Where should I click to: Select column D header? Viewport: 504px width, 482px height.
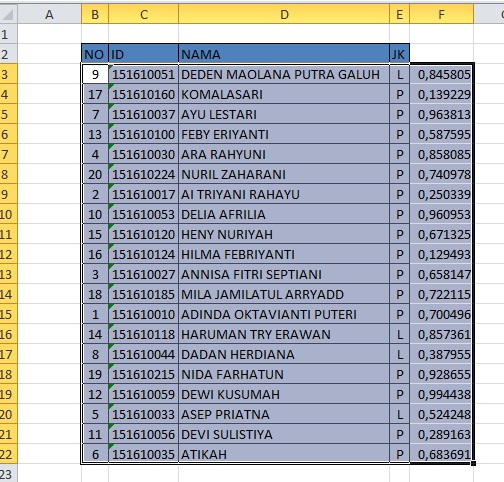(x=284, y=15)
